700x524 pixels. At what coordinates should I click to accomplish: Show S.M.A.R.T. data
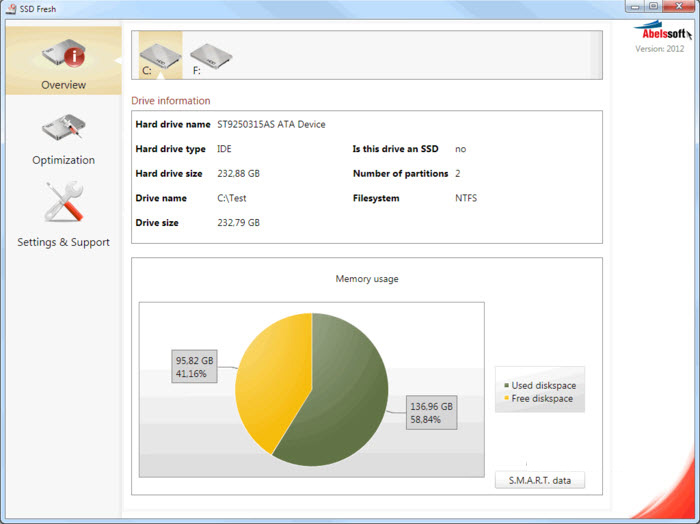pyautogui.click(x=539, y=480)
